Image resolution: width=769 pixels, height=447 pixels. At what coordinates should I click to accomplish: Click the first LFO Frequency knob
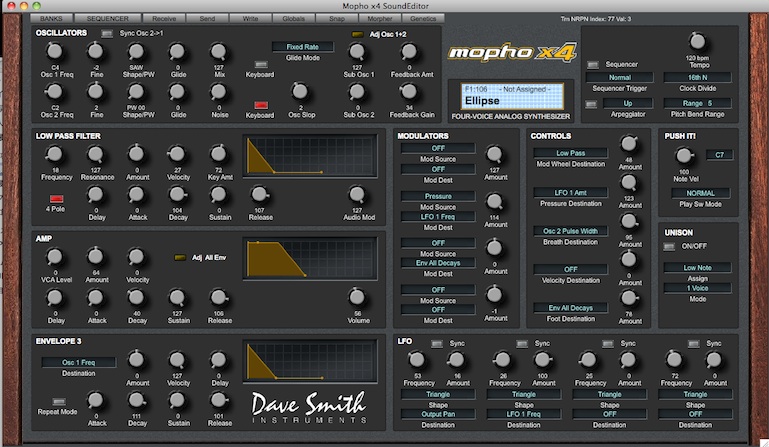(x=417, y=360)
